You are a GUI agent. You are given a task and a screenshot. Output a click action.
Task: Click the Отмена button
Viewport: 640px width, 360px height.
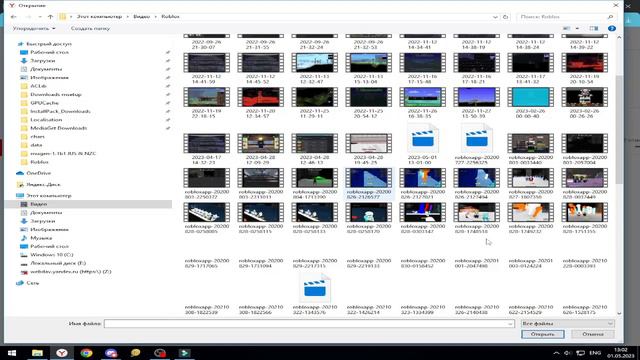click(x=593, y=334)
